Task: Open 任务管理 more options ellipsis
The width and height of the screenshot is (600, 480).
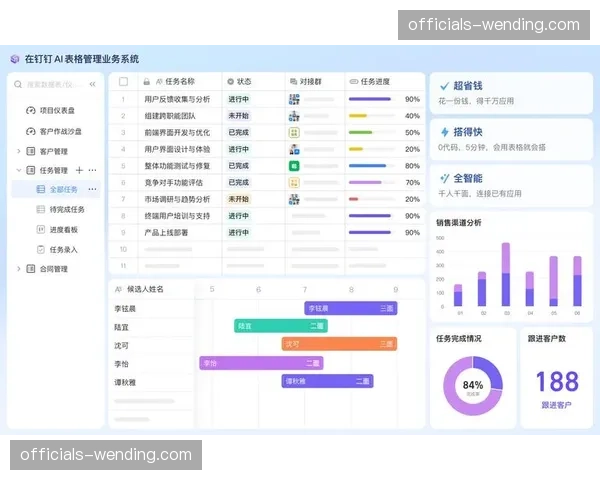Action: 93,170
